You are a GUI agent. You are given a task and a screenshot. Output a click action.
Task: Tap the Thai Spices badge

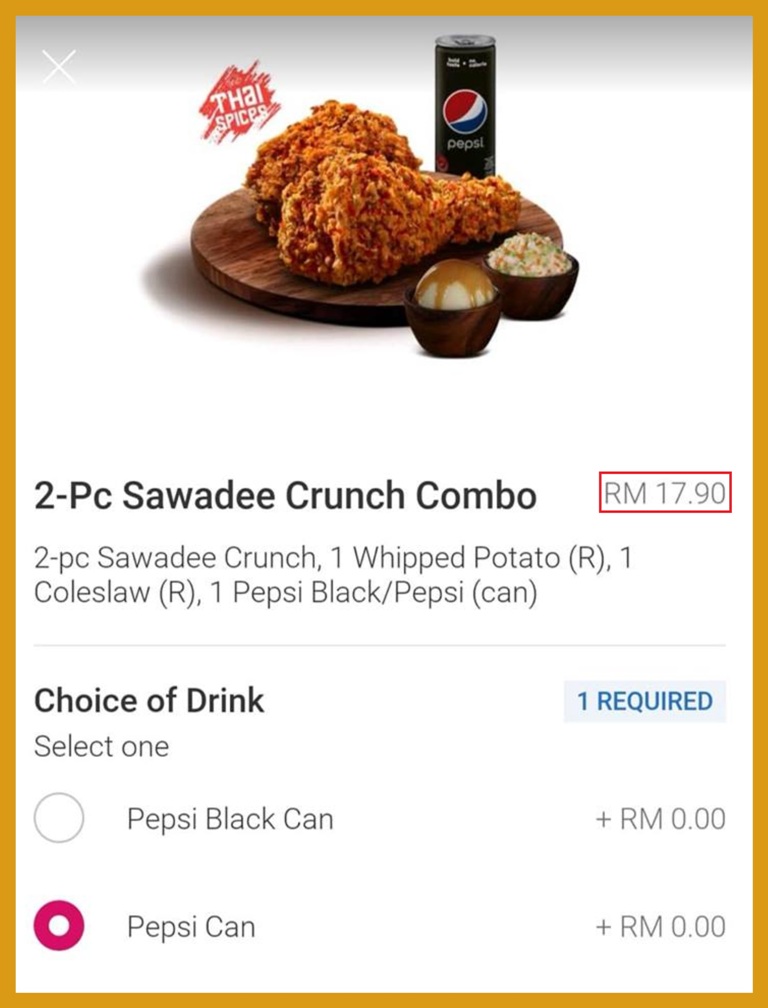click(x=240, y=103)
